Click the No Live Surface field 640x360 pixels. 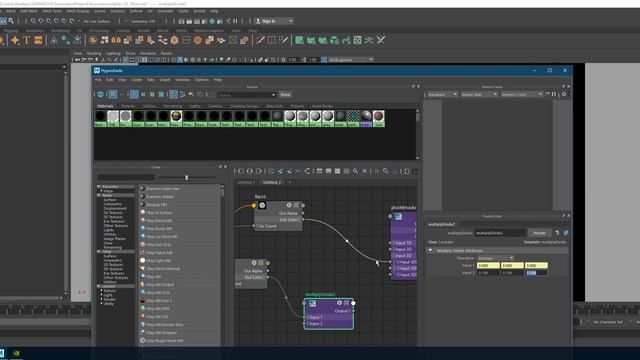[97, 21]
